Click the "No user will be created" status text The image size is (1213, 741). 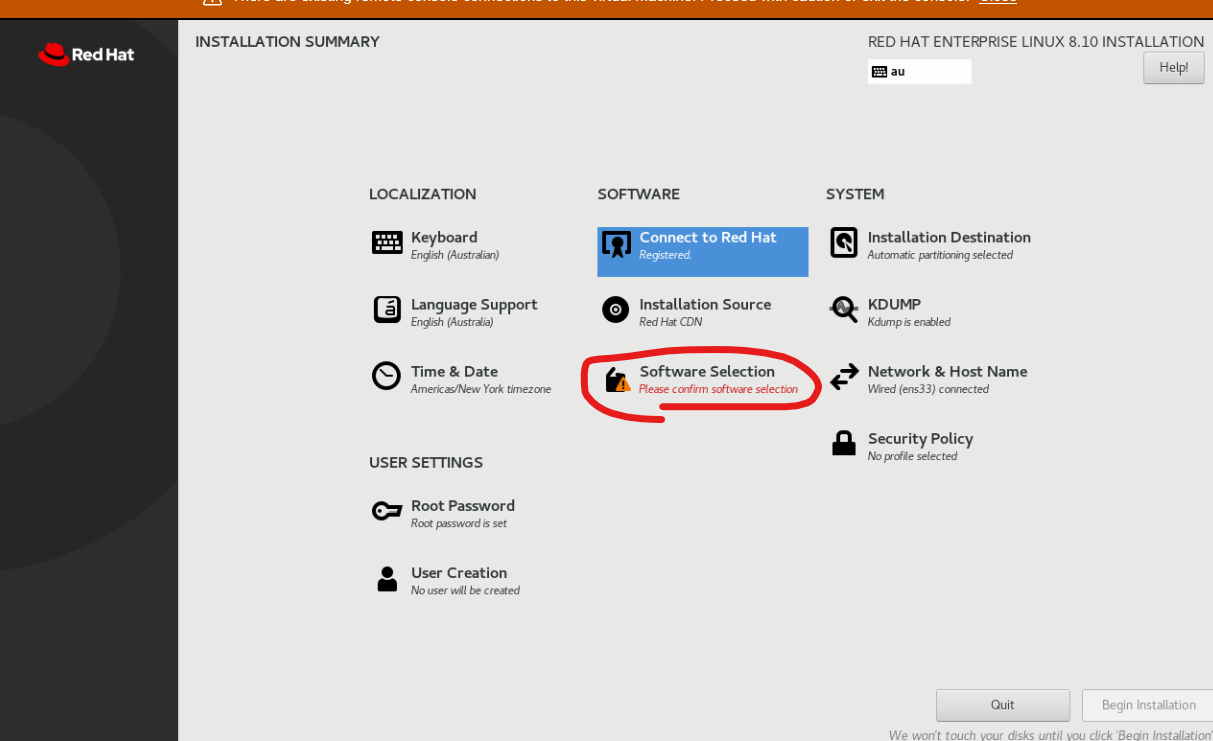pos(465,591)
